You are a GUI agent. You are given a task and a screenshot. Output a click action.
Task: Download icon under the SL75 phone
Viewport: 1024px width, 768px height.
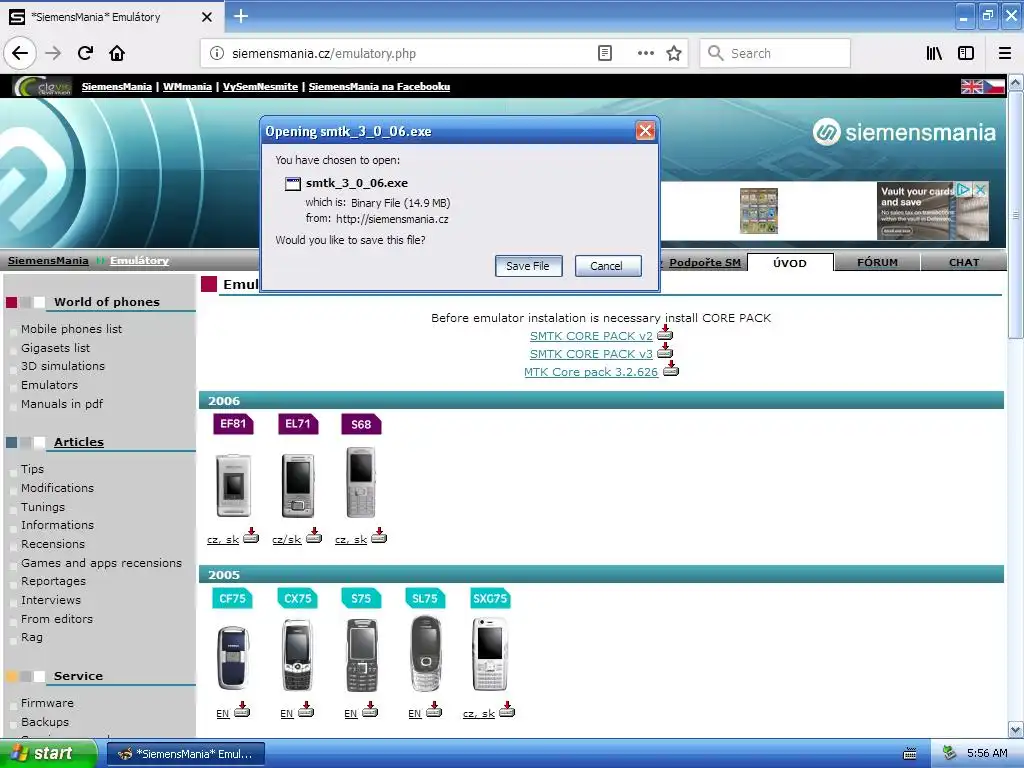pyautogui.click(x=434, y=710)
